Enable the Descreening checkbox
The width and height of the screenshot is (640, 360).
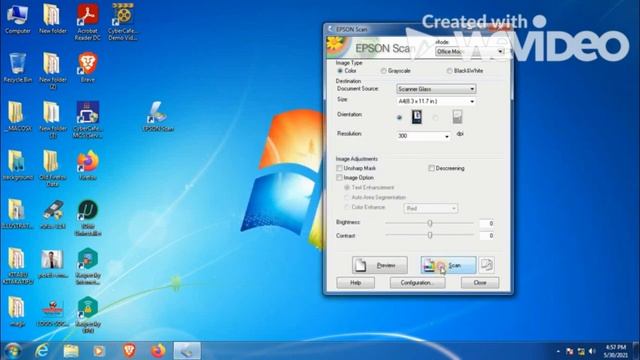(431, 168)
